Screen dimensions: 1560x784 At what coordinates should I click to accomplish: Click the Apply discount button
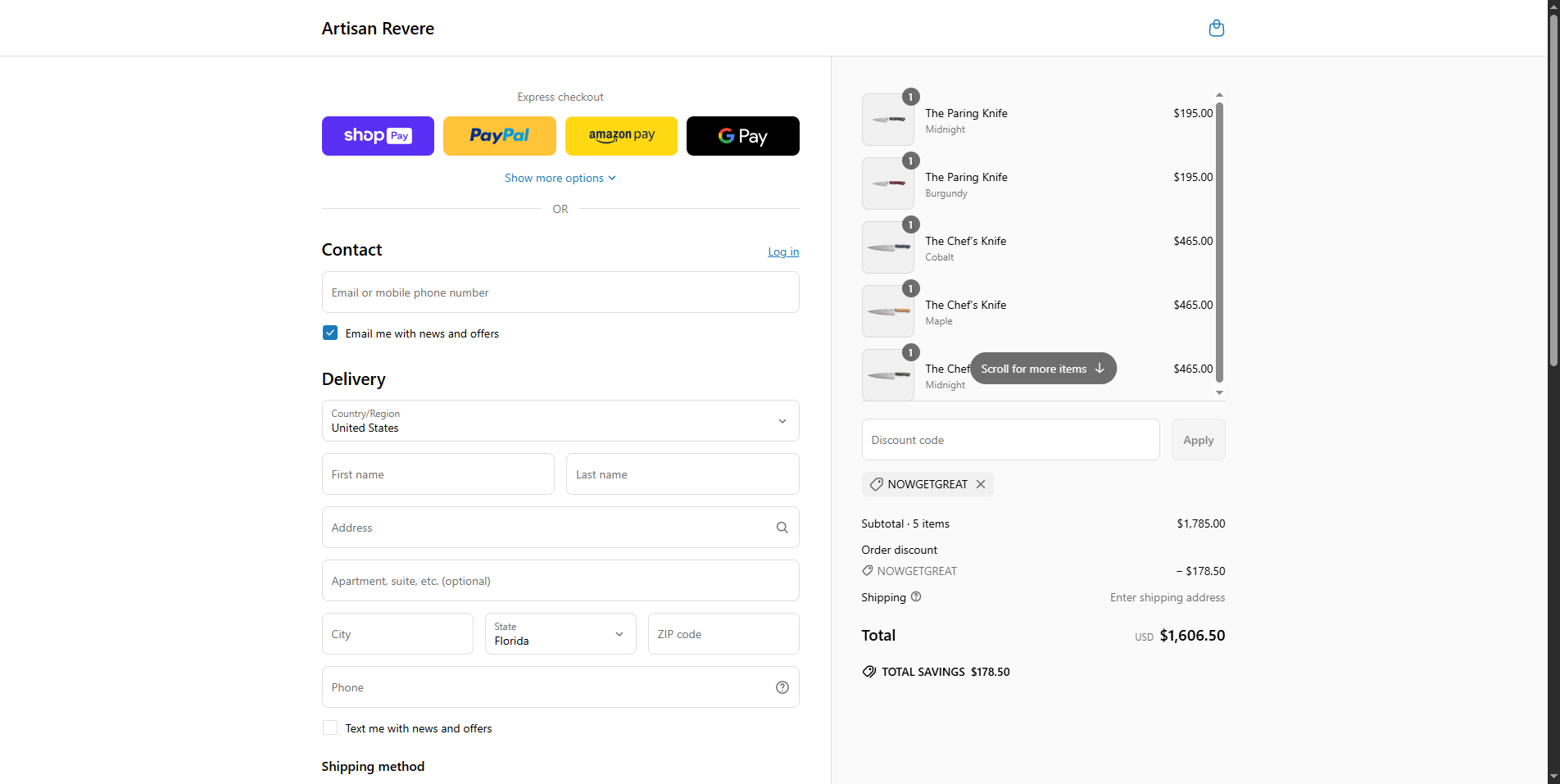pyautogui.click(x=1199, y=440)
